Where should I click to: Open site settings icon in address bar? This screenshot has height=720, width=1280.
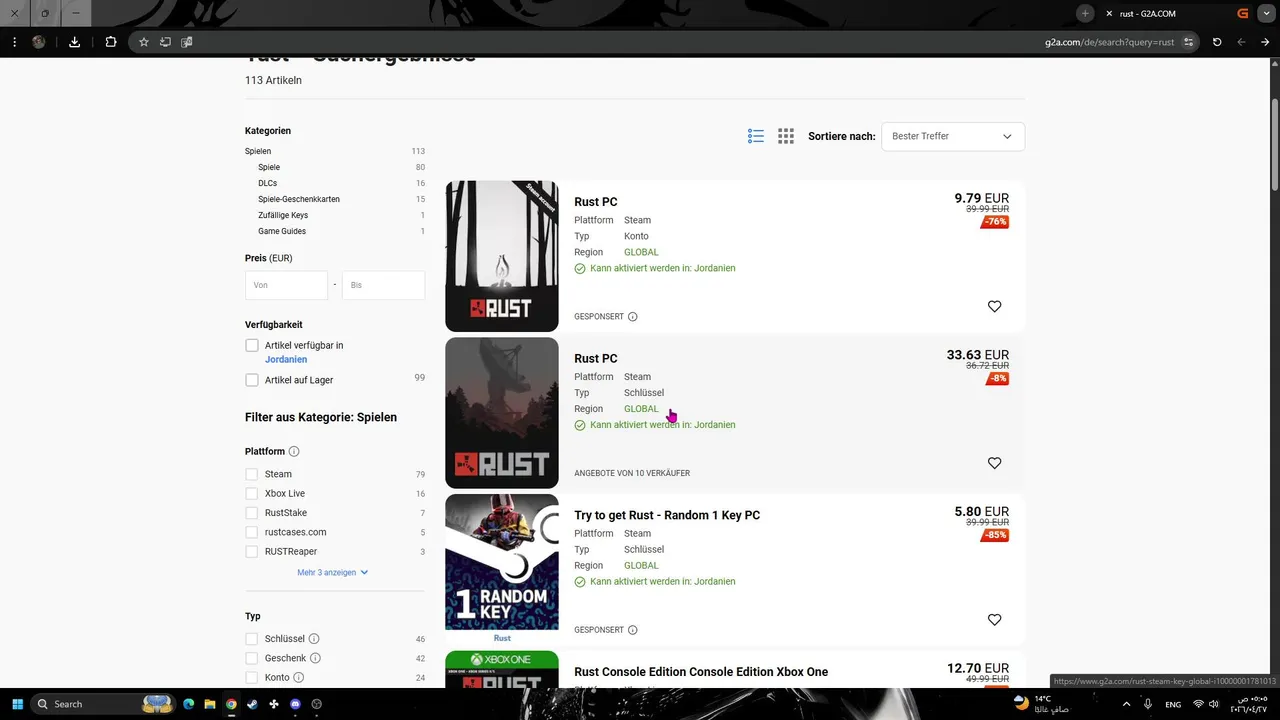tap(1188, 42)
